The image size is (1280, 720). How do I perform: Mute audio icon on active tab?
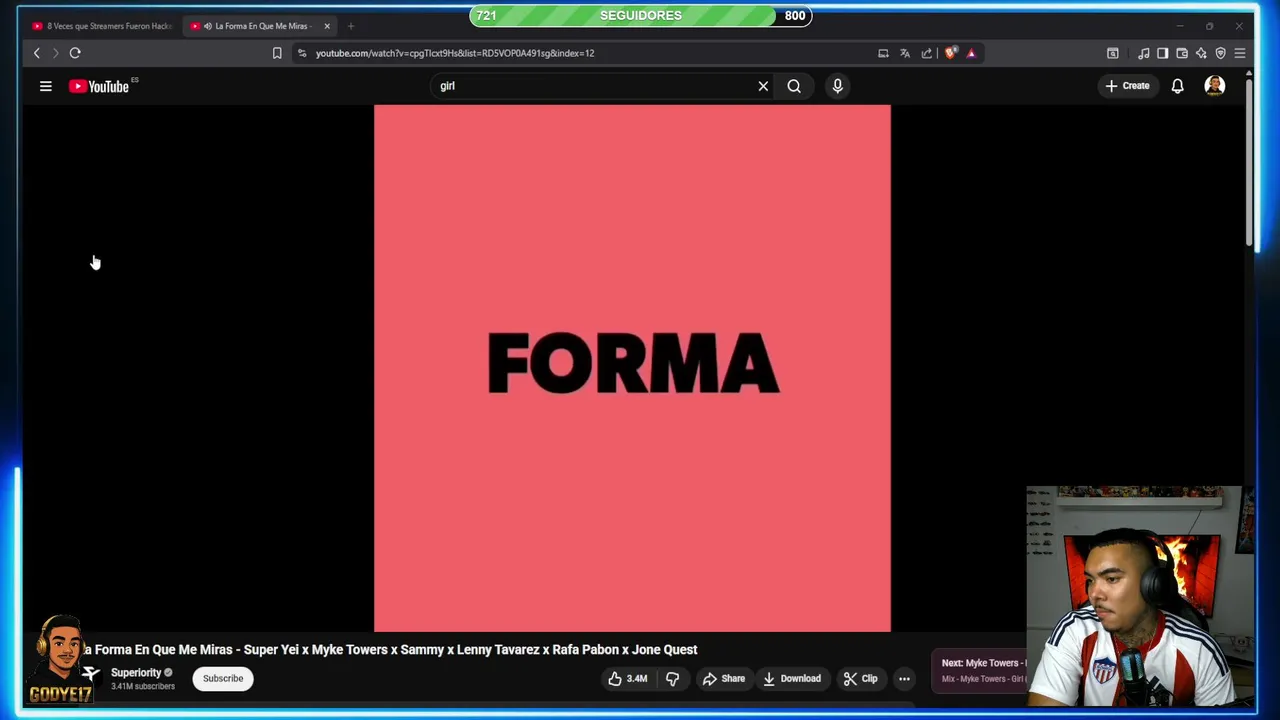(207, 26)
